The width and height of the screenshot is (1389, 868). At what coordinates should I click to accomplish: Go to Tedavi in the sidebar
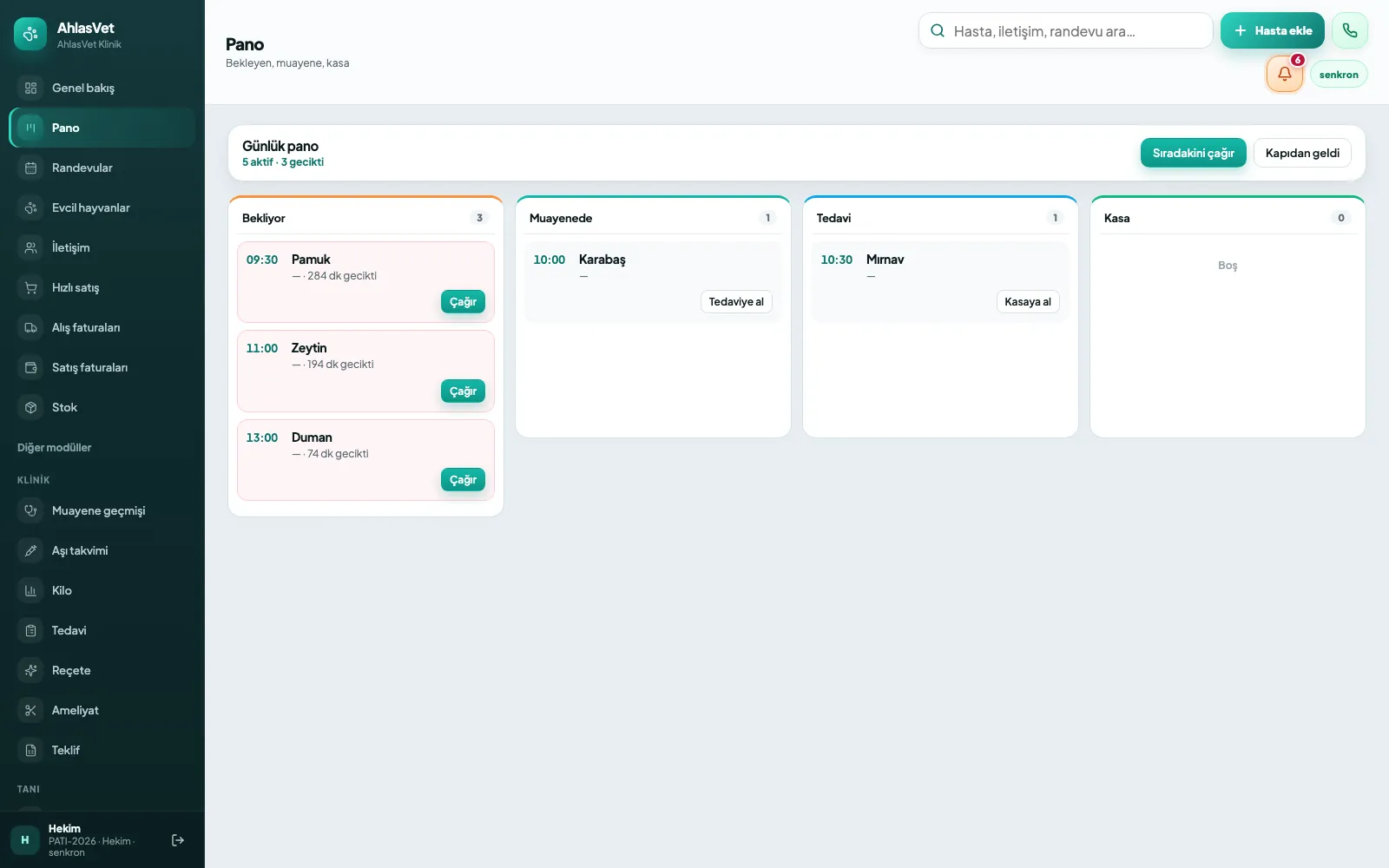coord(102,630)
